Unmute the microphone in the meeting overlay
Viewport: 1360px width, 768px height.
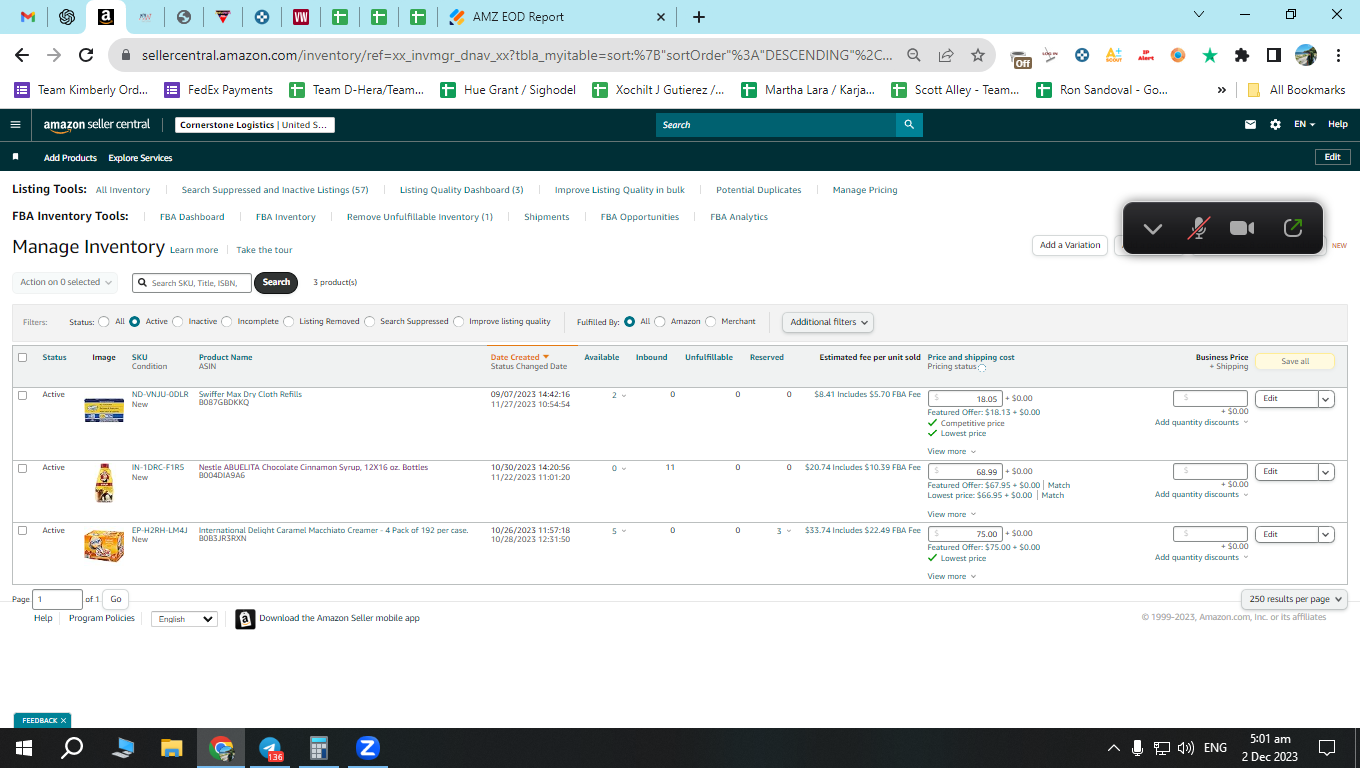point(1197,228)
